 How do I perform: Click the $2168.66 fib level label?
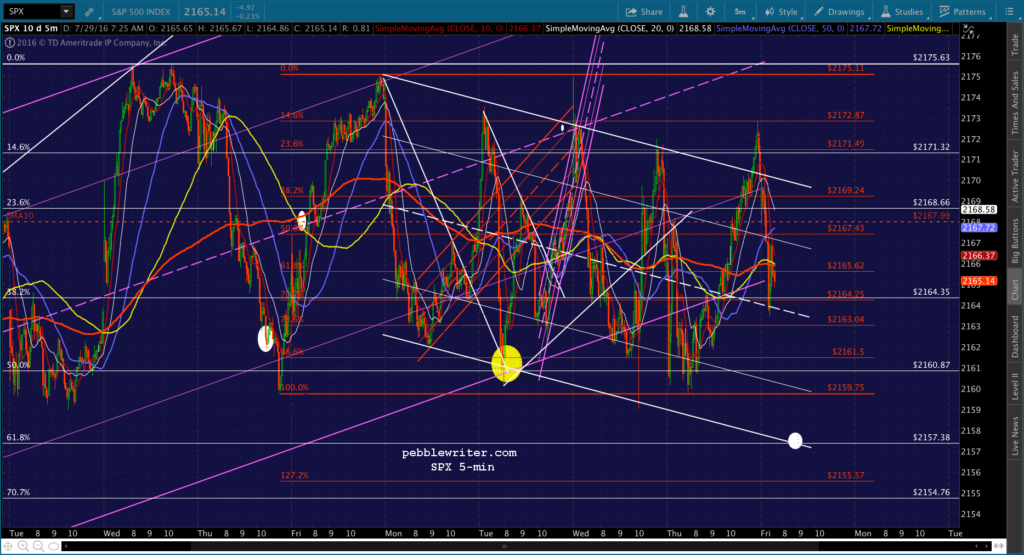point(931,202)
